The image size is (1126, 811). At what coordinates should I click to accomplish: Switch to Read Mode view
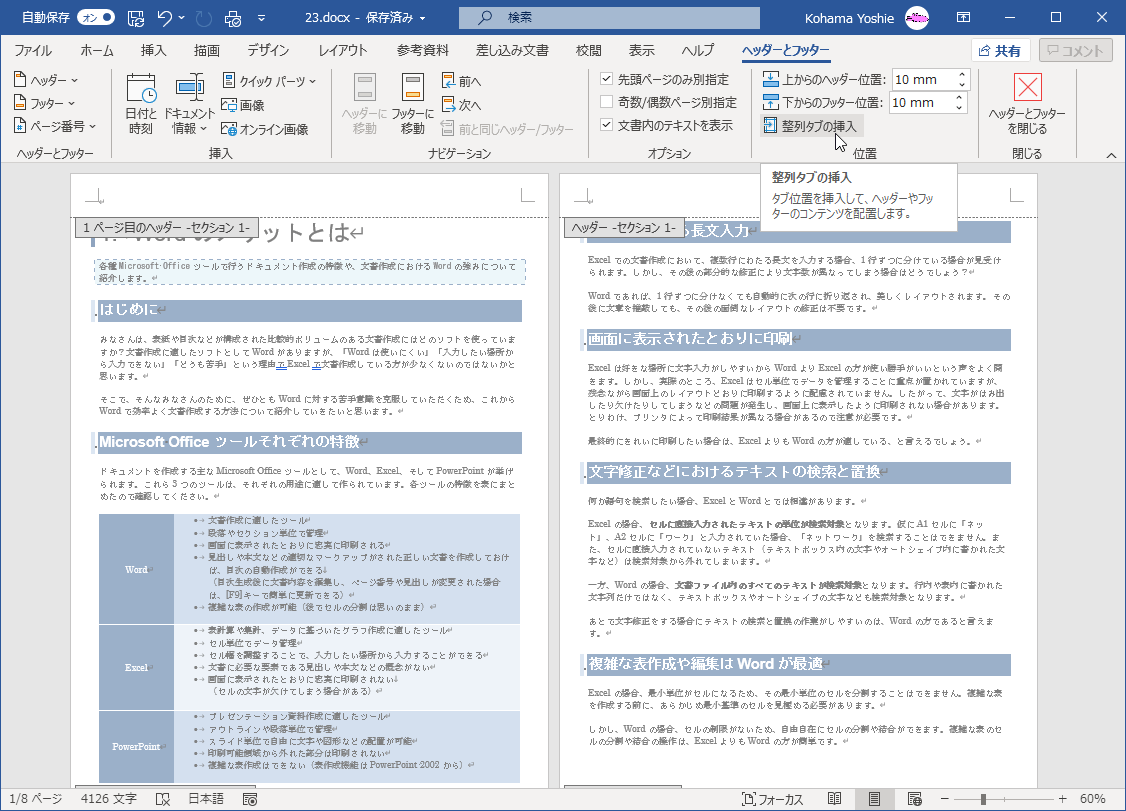click(834, 799)
